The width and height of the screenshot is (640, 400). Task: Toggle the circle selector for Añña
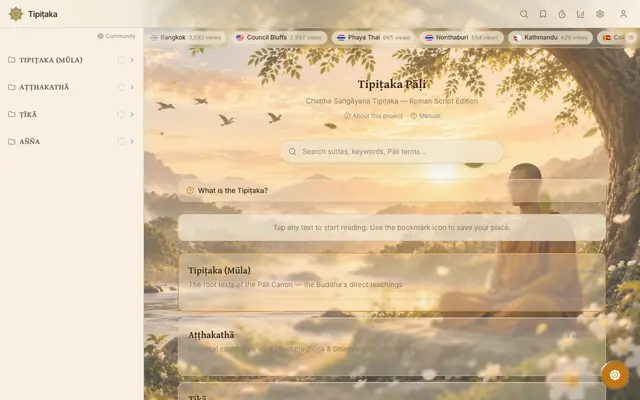(x=121, y=141)
